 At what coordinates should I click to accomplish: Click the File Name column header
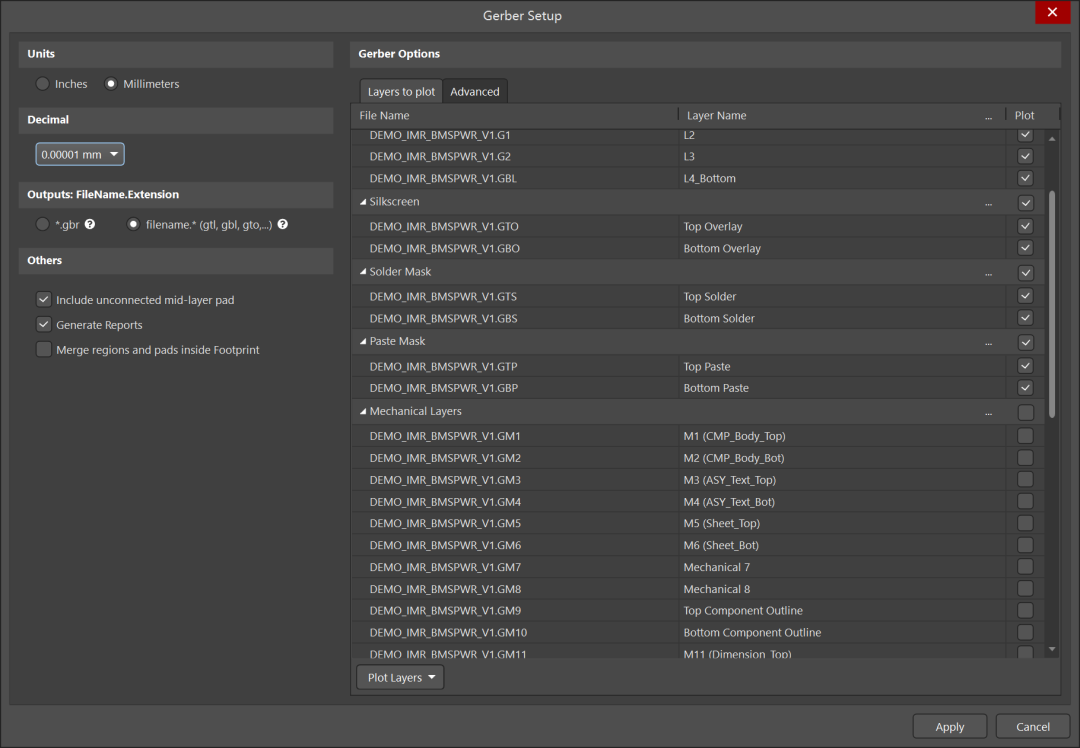(x=515, y=115)
